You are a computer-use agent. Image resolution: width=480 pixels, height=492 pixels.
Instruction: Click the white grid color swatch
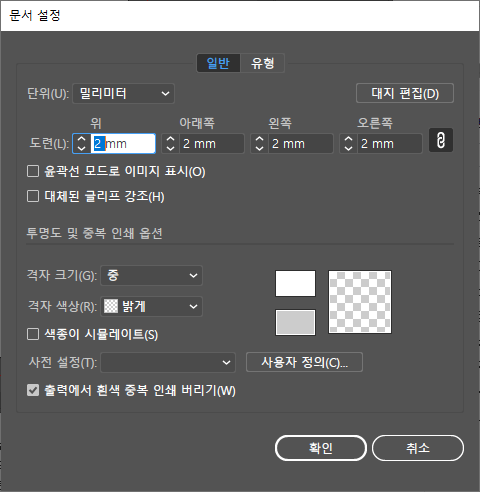click(x=295, y=283)
